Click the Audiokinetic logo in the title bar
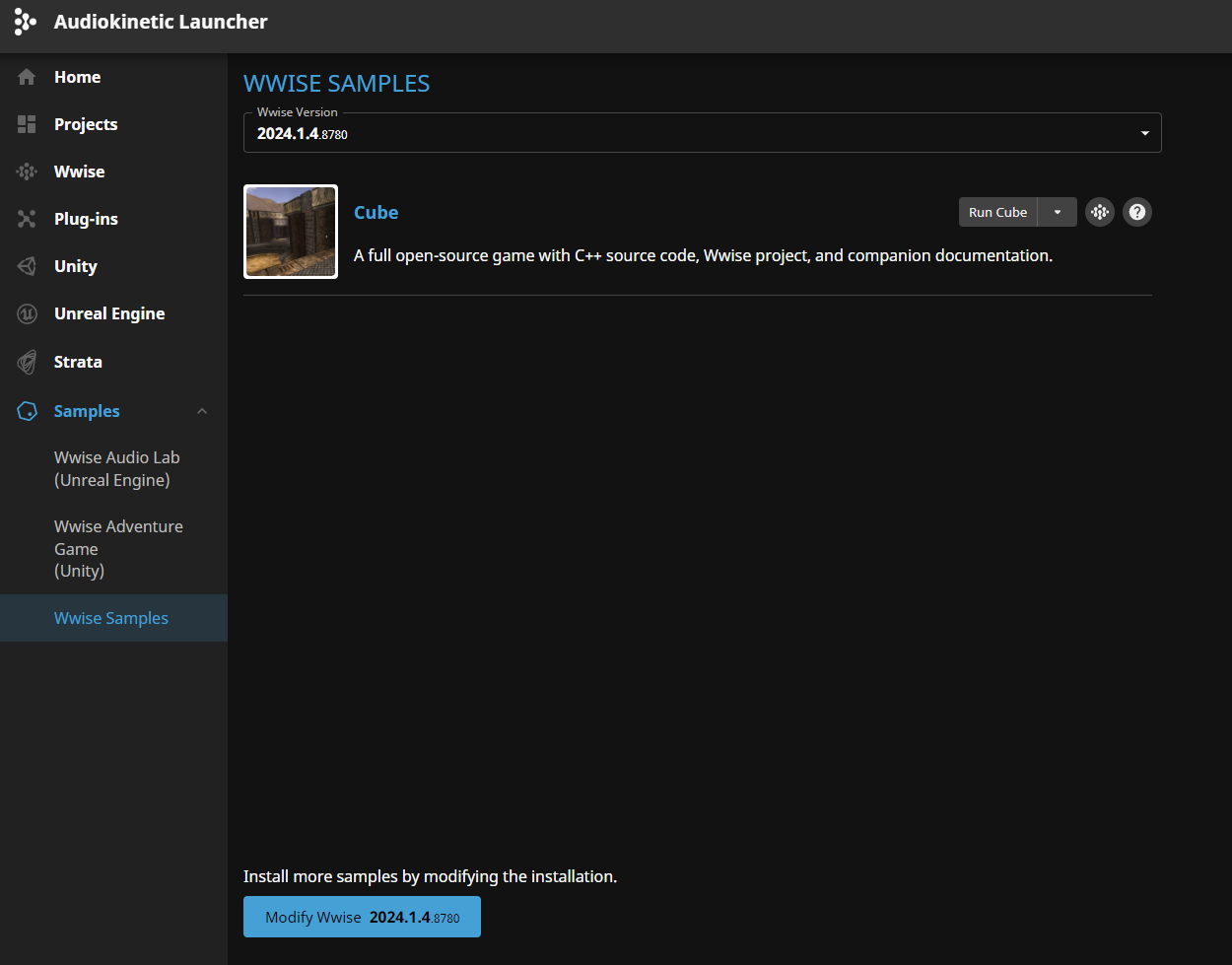Image resolution: width=1232 pixels, height=965 pixels. click(26, 22)
